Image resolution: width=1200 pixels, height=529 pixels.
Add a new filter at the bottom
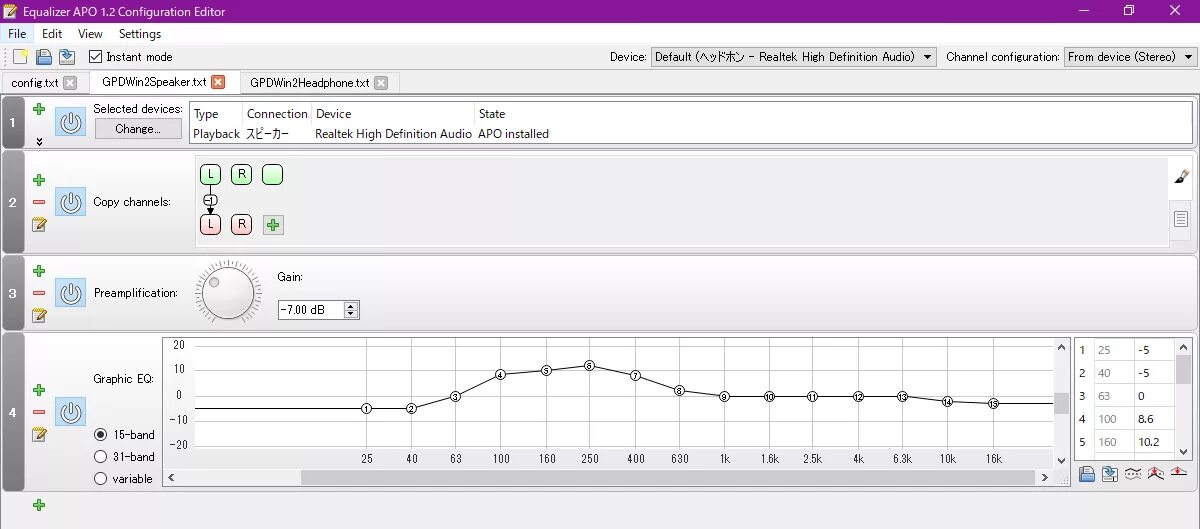pos(39,505)
